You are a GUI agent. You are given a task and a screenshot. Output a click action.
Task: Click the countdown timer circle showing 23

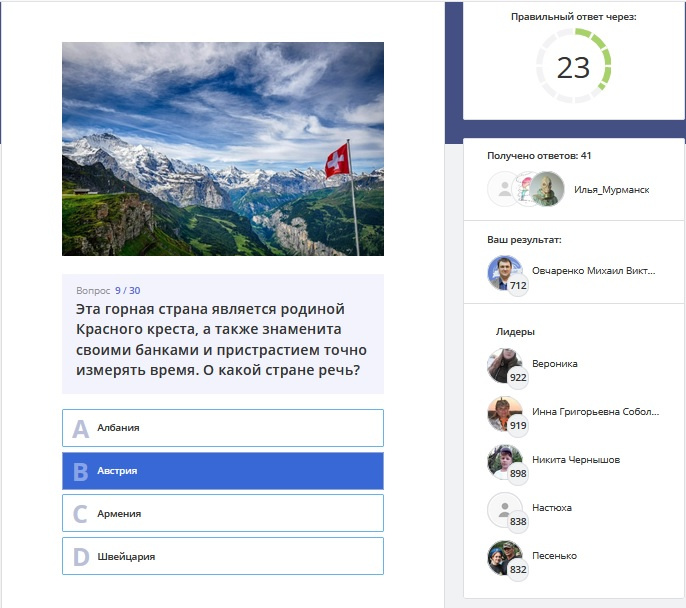tap(574, 66)
